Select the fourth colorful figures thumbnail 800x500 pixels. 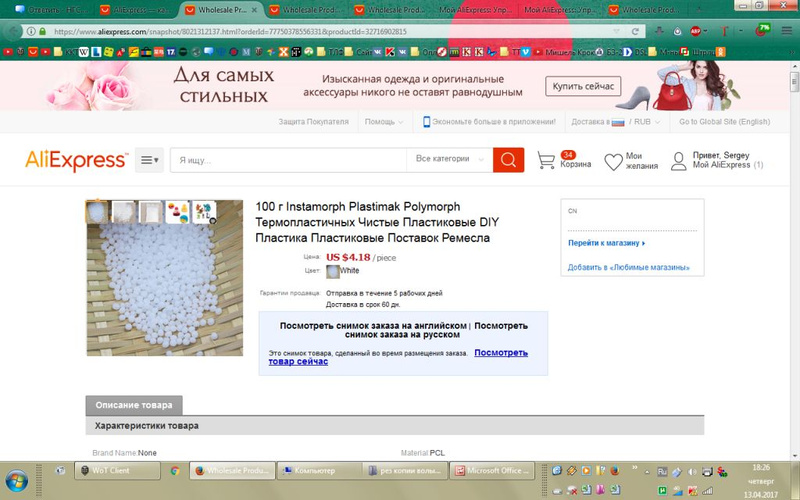[177, 212]
